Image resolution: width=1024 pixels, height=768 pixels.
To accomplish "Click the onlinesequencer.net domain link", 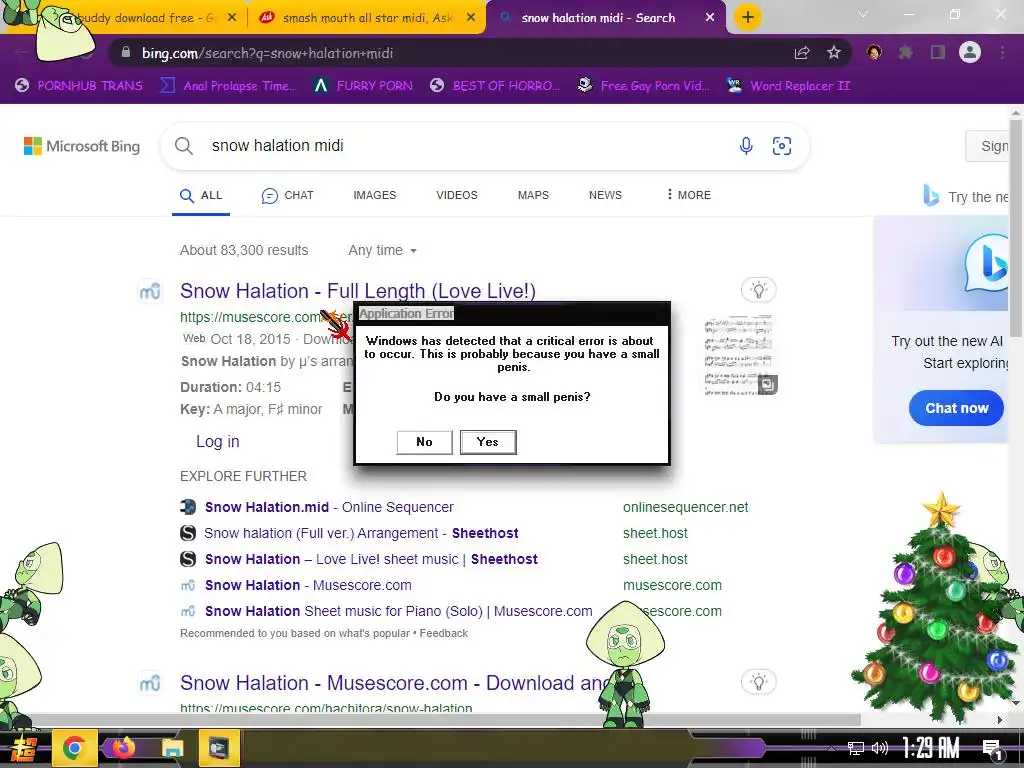I will 685,507.
